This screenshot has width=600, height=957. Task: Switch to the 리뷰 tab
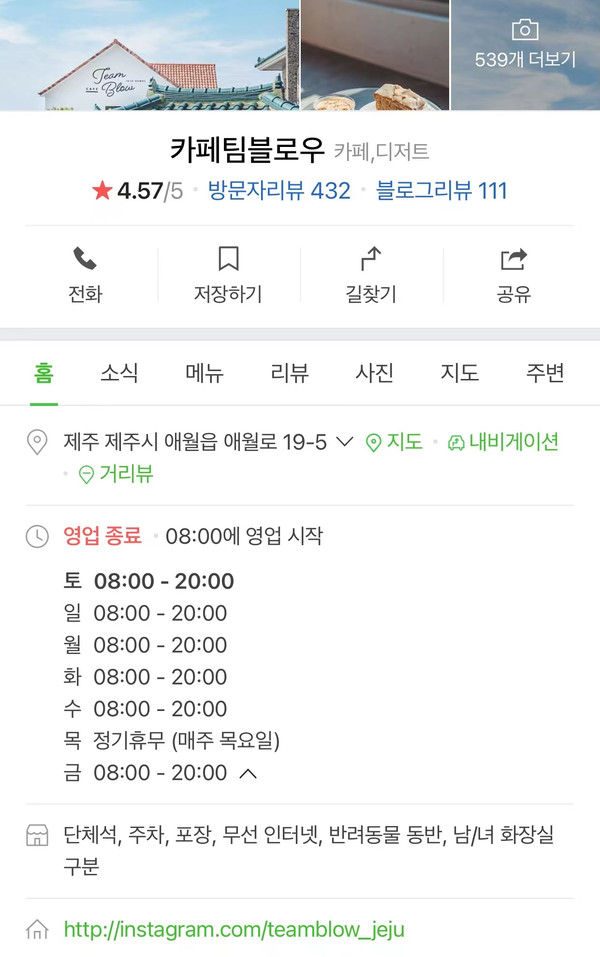[x=289, y=374]
